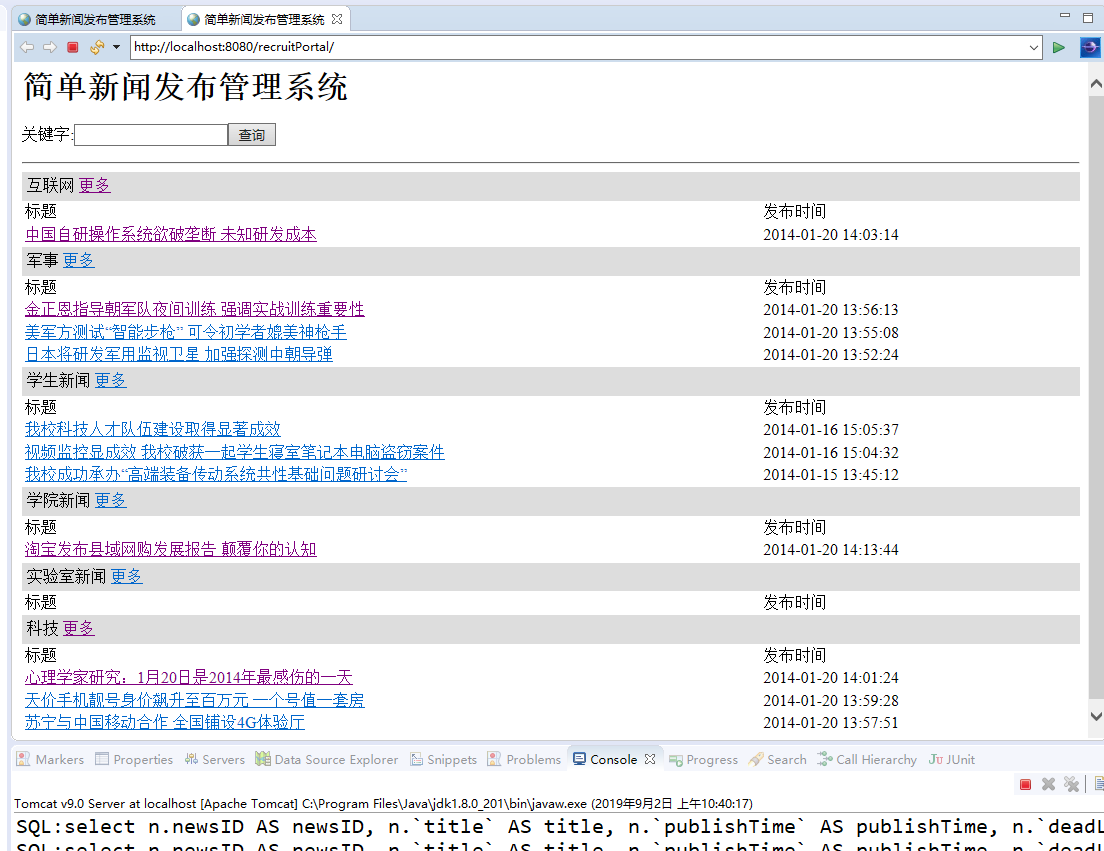The width and height of the screenshot is (1104, 851).
Task: Click the Call Hierarchy view label
Action: 875,759
